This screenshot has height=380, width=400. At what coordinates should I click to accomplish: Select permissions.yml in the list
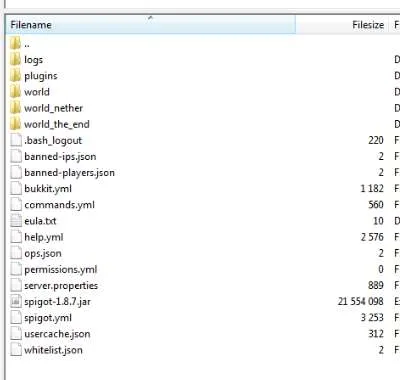coord(61,269)
